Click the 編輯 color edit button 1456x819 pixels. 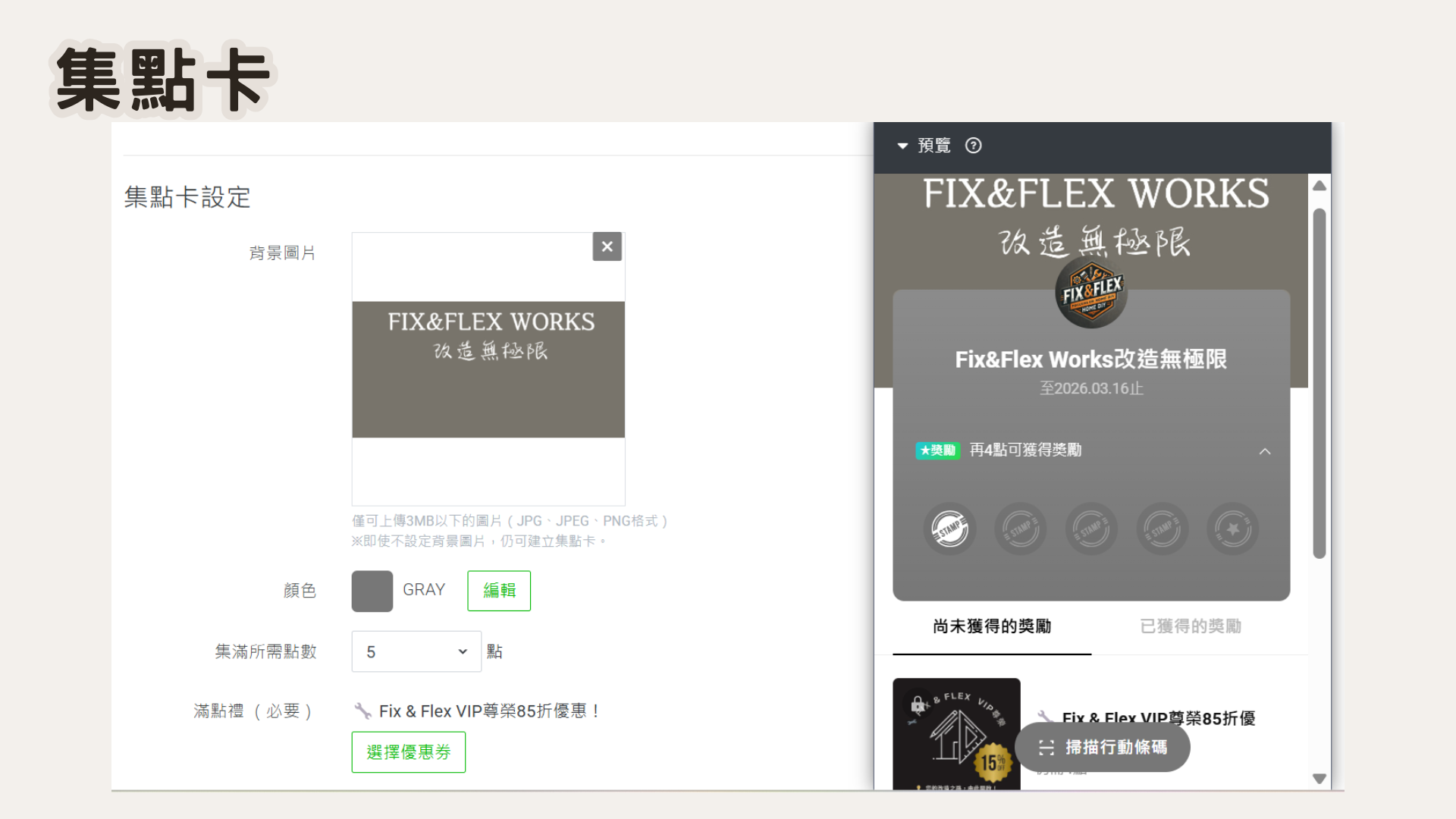coord(499,591)
